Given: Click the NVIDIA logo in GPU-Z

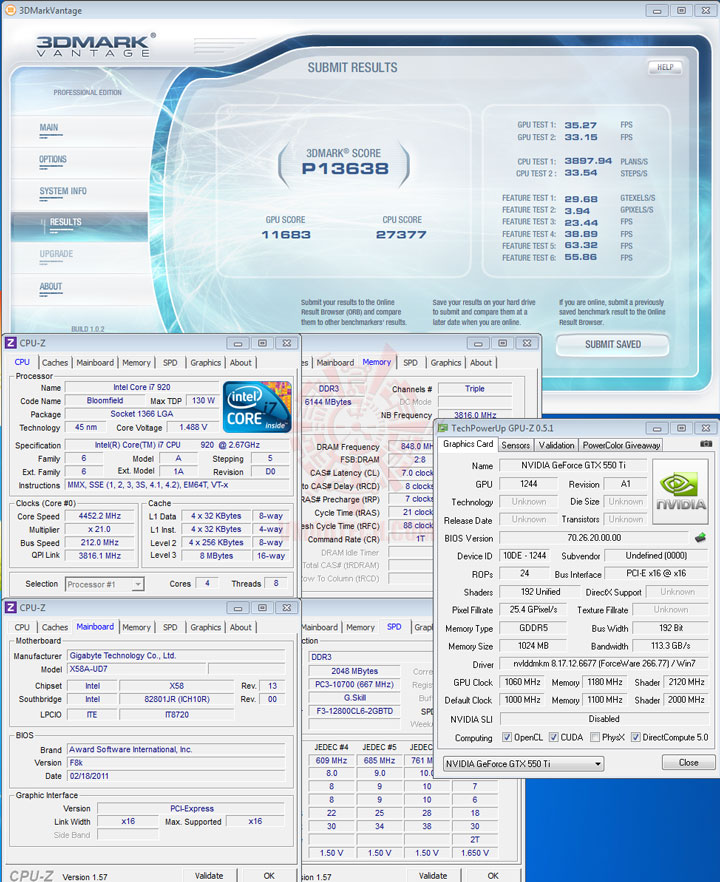Looking at the screenshot, I should (x=681, y=492).
